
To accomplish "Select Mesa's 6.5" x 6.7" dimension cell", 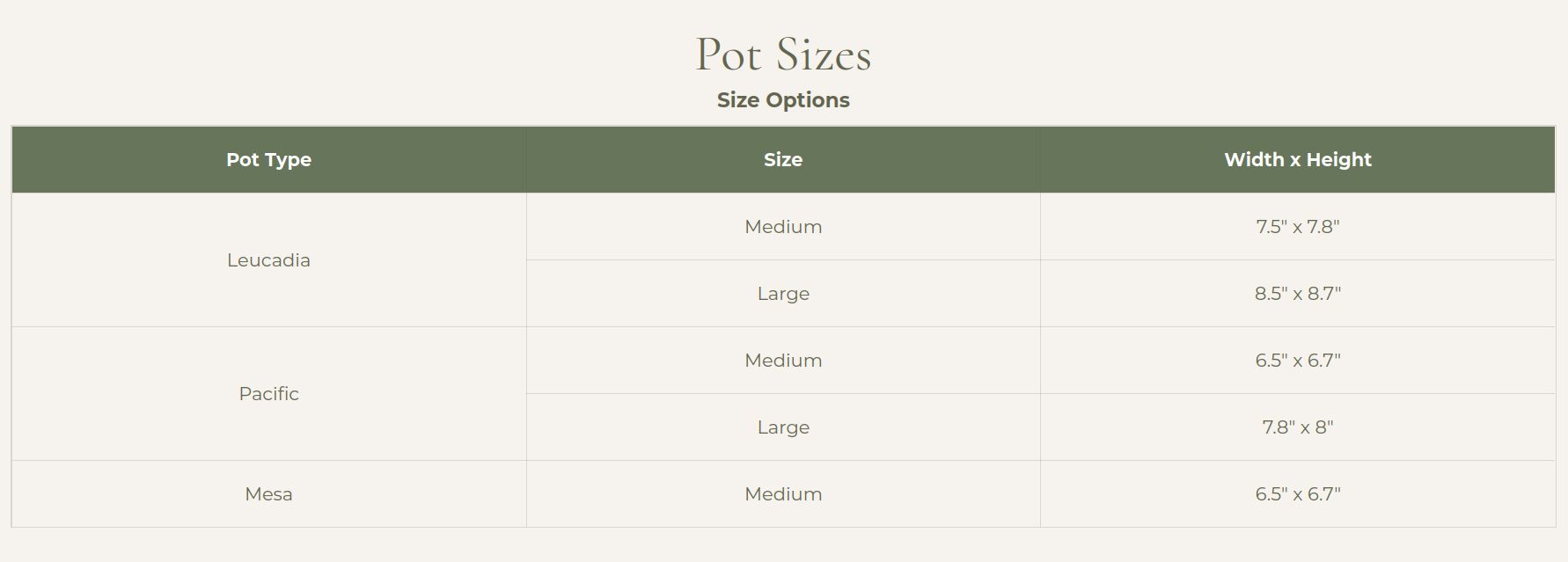I will click(x=1297, y=494).
